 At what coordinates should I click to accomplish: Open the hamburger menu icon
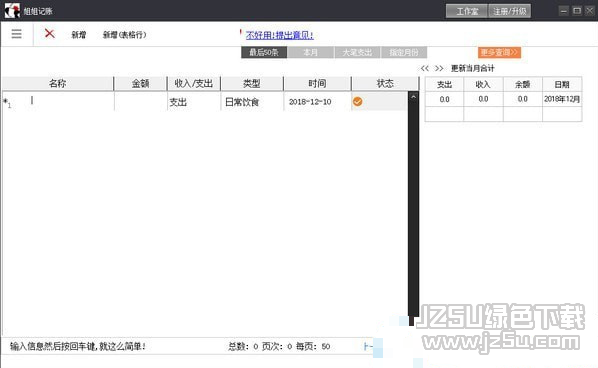click(16, 34)
